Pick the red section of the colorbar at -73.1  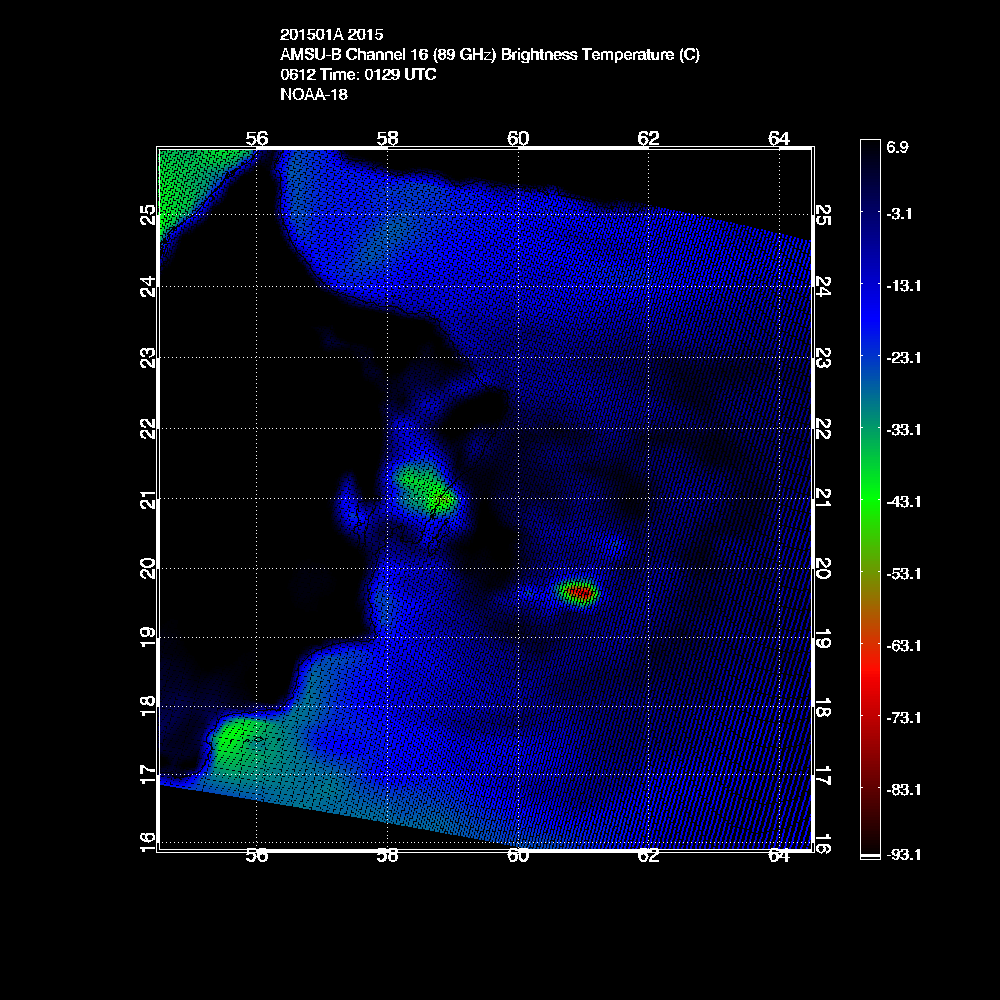pos(869,717)
